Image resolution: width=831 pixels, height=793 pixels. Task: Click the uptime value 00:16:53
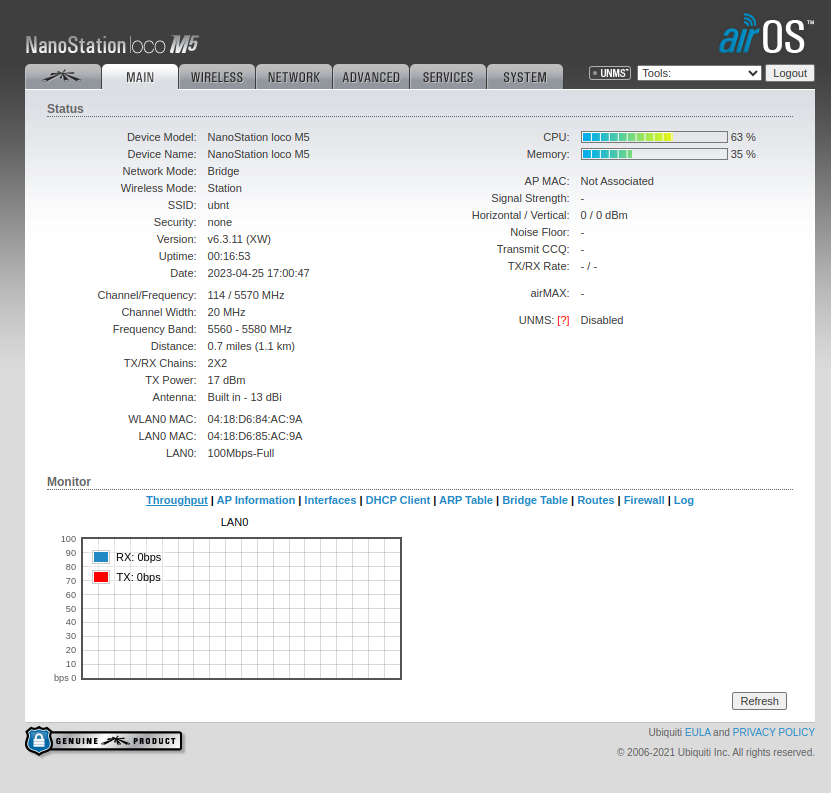coord(229,256)
